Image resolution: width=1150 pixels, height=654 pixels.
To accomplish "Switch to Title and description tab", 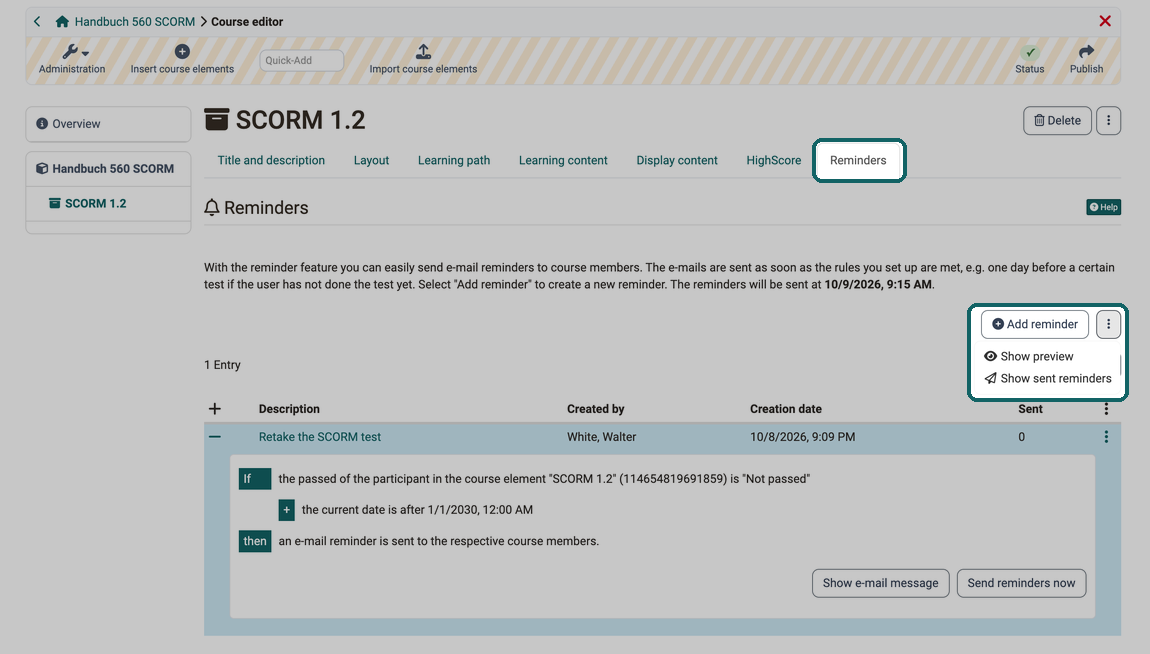I will tap(271, 161).
